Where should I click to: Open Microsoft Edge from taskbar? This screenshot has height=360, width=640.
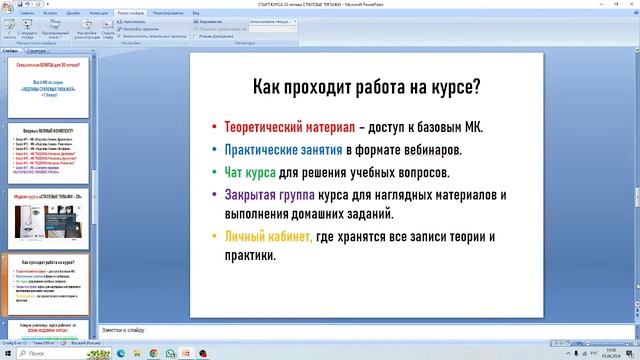click(121, 353)
